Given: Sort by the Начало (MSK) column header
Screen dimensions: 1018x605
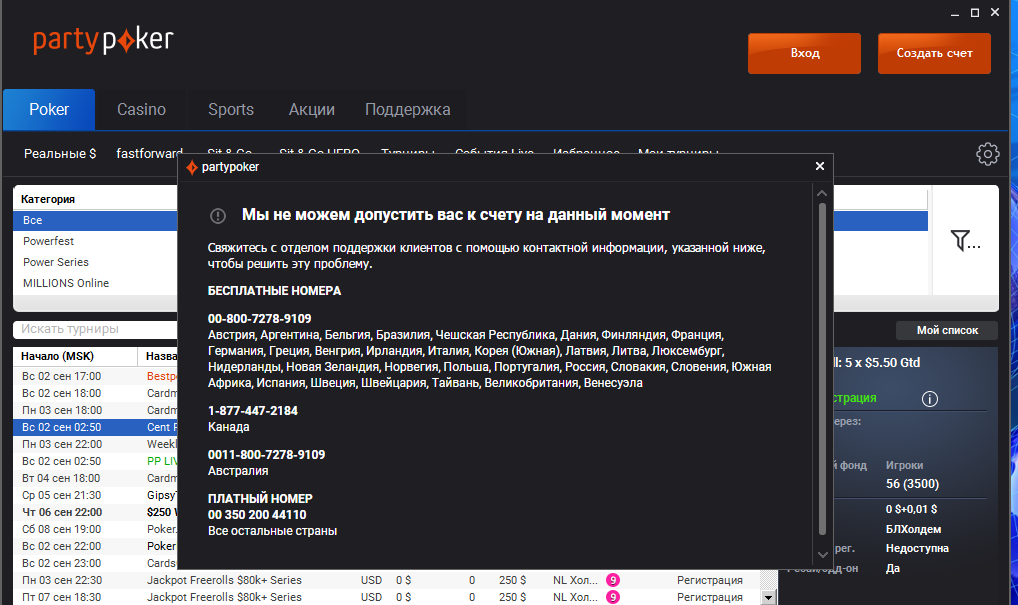Looking at the screenshot, I should point(75,356).
